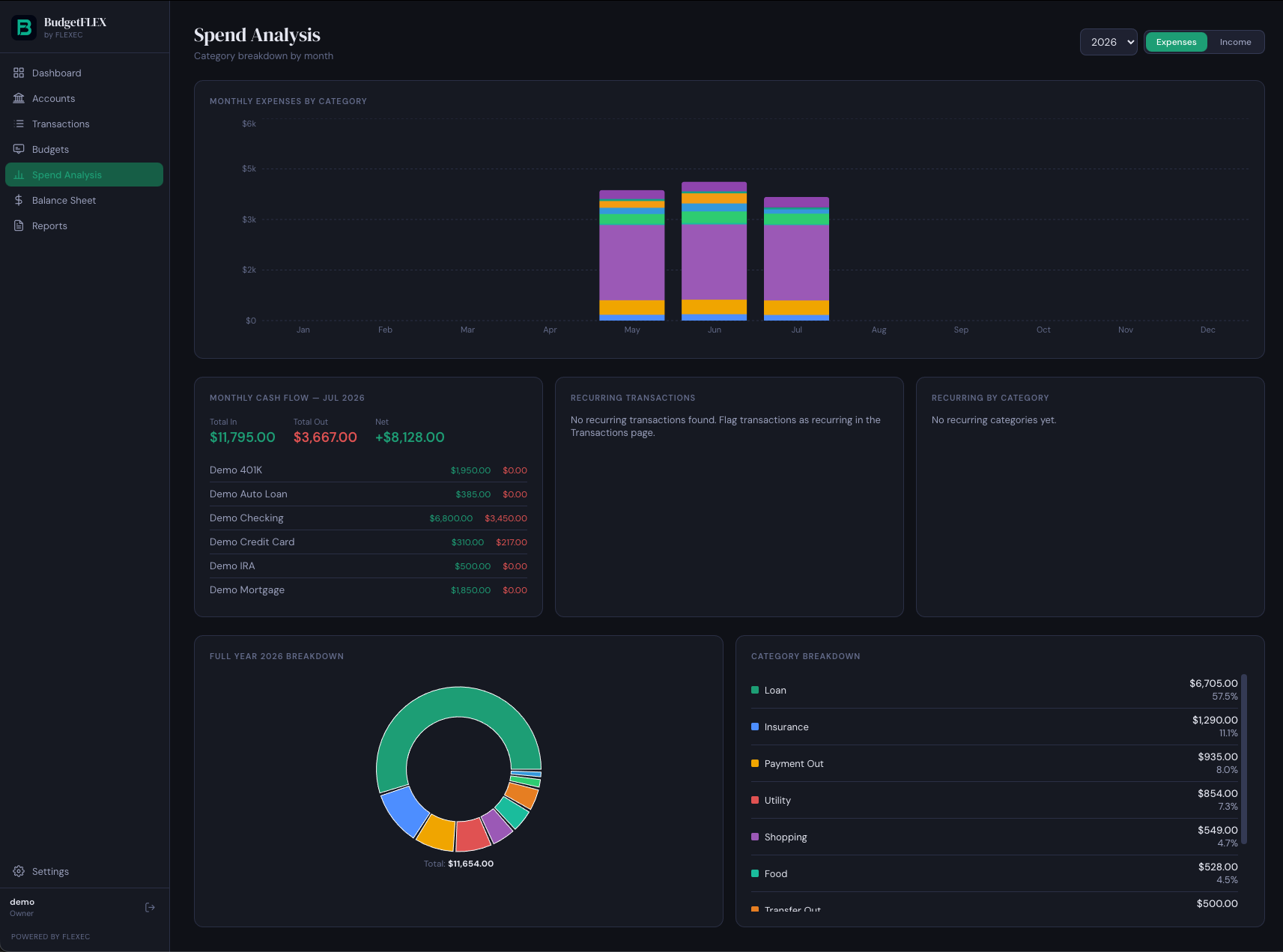Click the Loan green color swatch
Image resolution: width=1283 pixels, height=952 pixels.
click(x=755, y=690)
